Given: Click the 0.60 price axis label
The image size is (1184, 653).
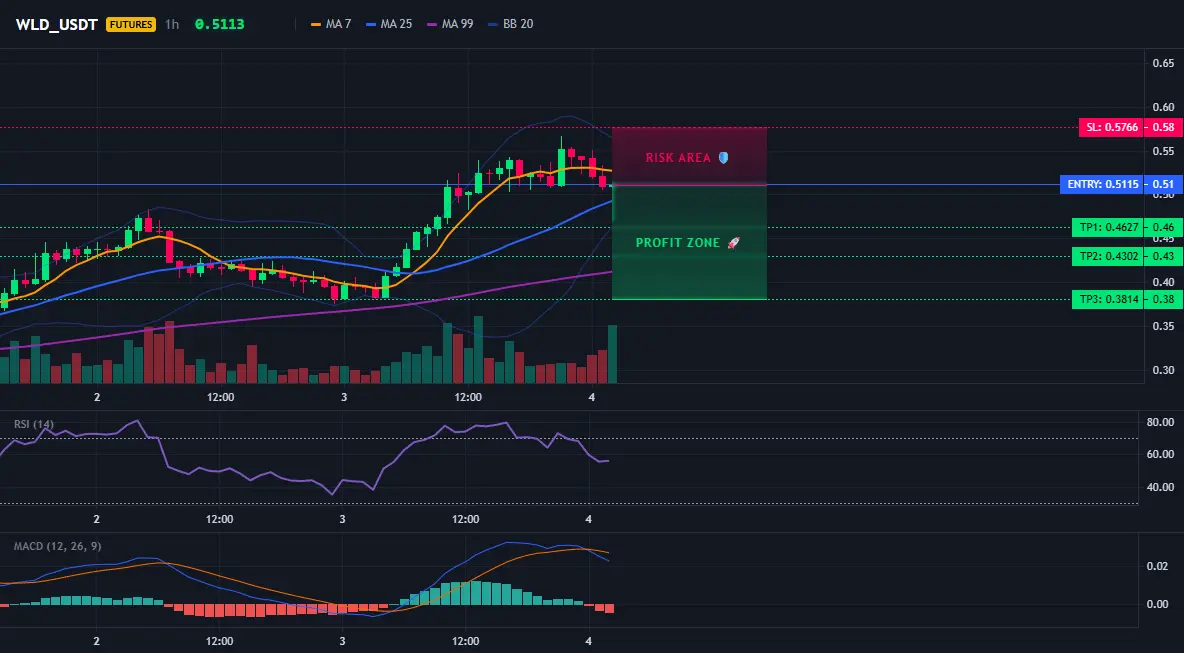Looking at the screenshot, I should tap(1163, 107).
